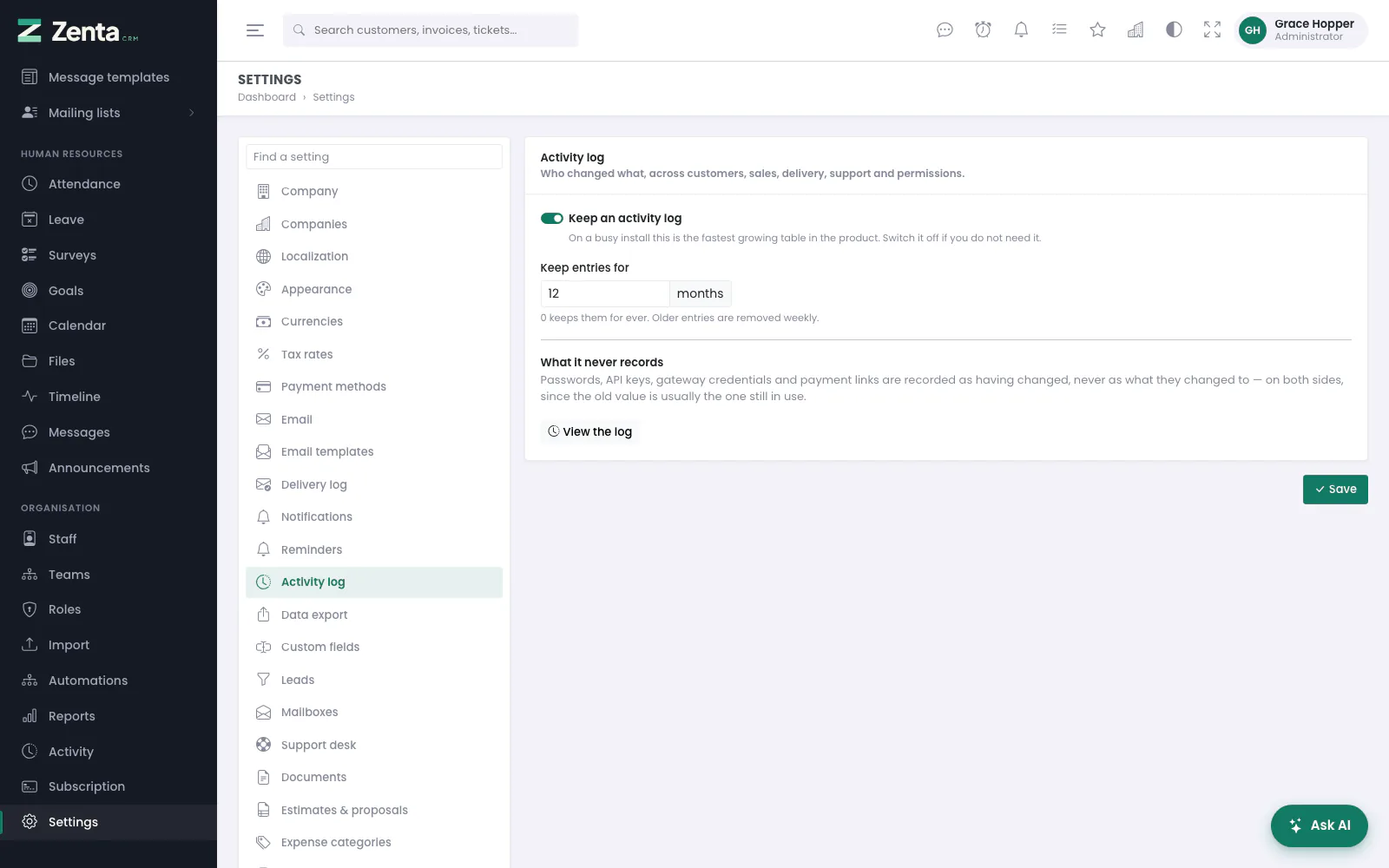Open the companies building icon in header
Image resolution: width=1389 pixels, height=868 pixels.
pyautogui.click(x=1136, y=30)
